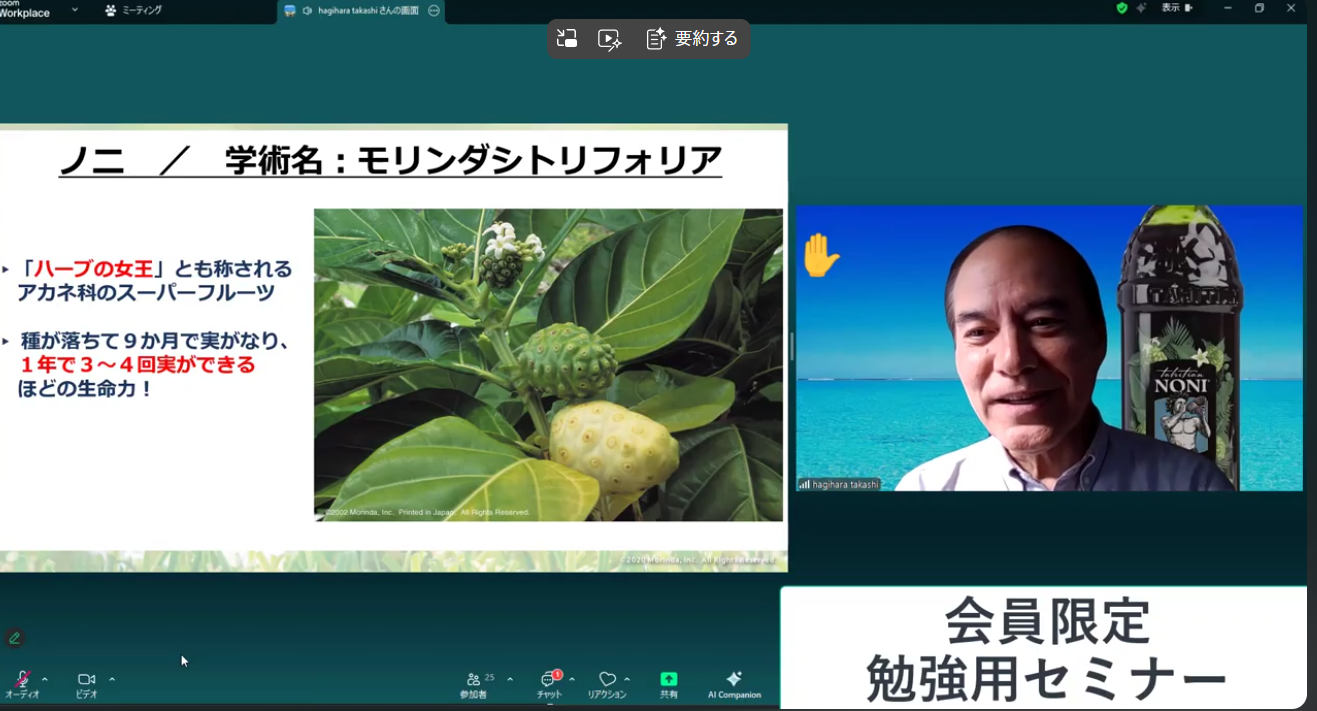This screenshot has width=1317, height=711.
Task: Open AI Companion sparkle icon
Action: click(734, 681)
